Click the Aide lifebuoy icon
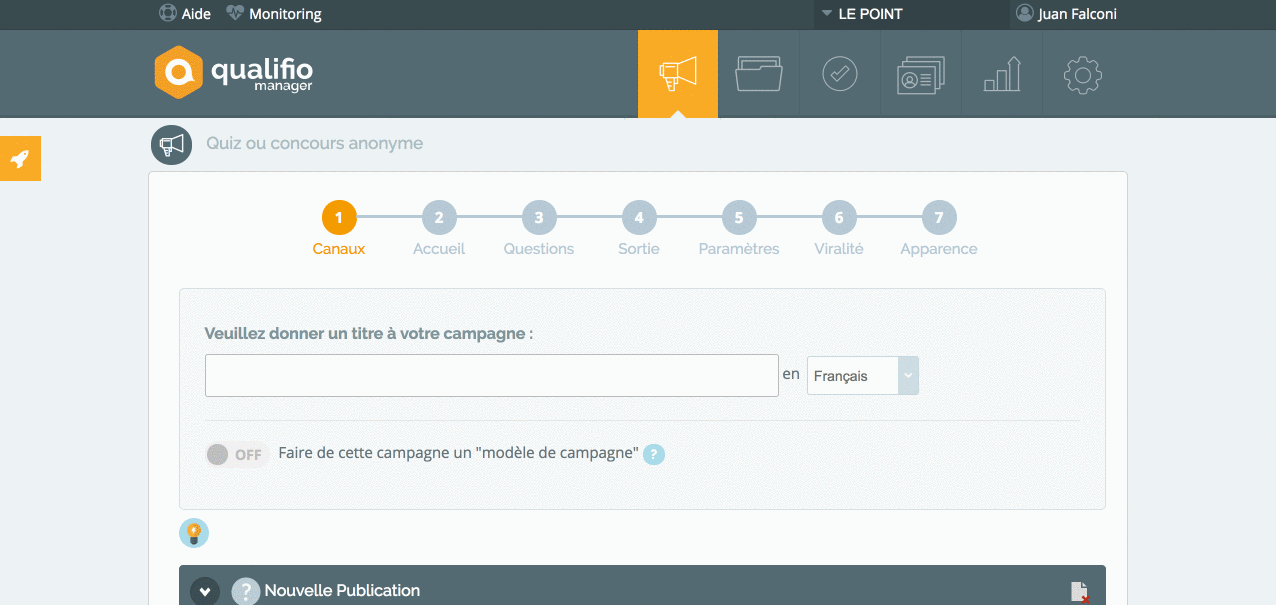Viewport: 1276px width, 605px height. point(168,14)
